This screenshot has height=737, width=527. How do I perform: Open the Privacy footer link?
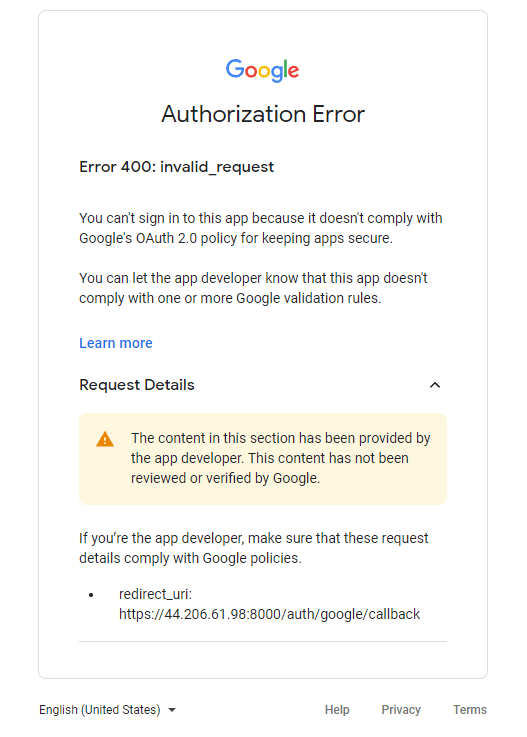pyautogui.click(x=401, y=710)
